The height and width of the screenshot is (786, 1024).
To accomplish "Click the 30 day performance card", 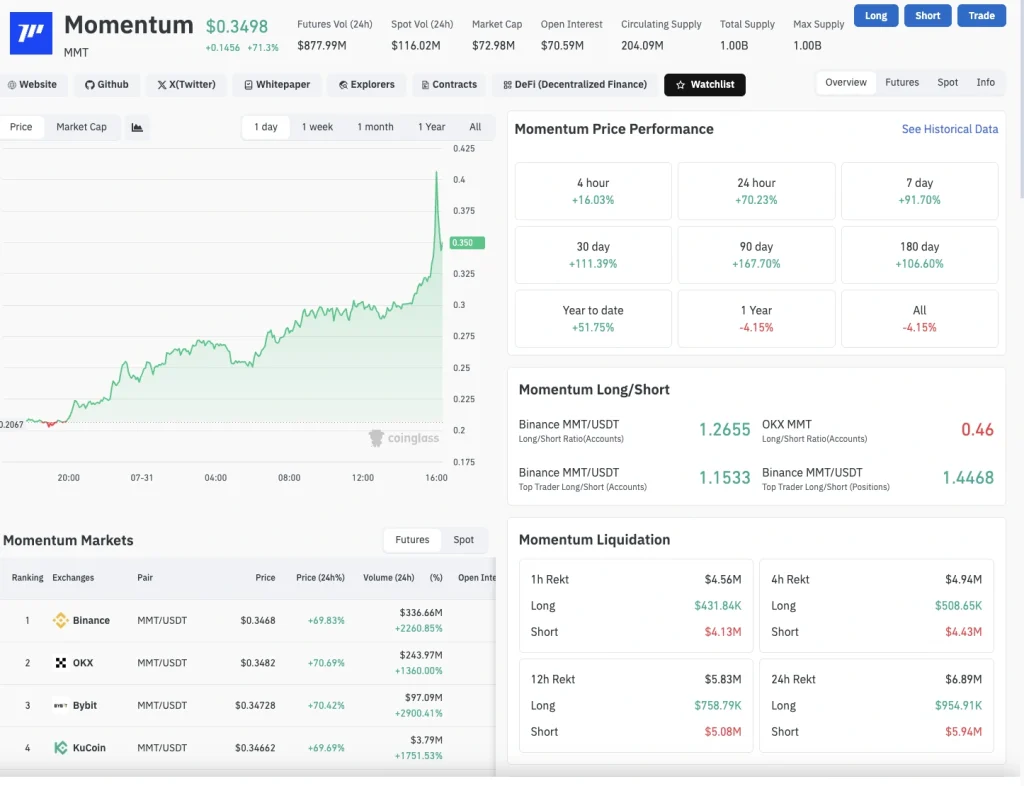I will click(x=593, y=255).
